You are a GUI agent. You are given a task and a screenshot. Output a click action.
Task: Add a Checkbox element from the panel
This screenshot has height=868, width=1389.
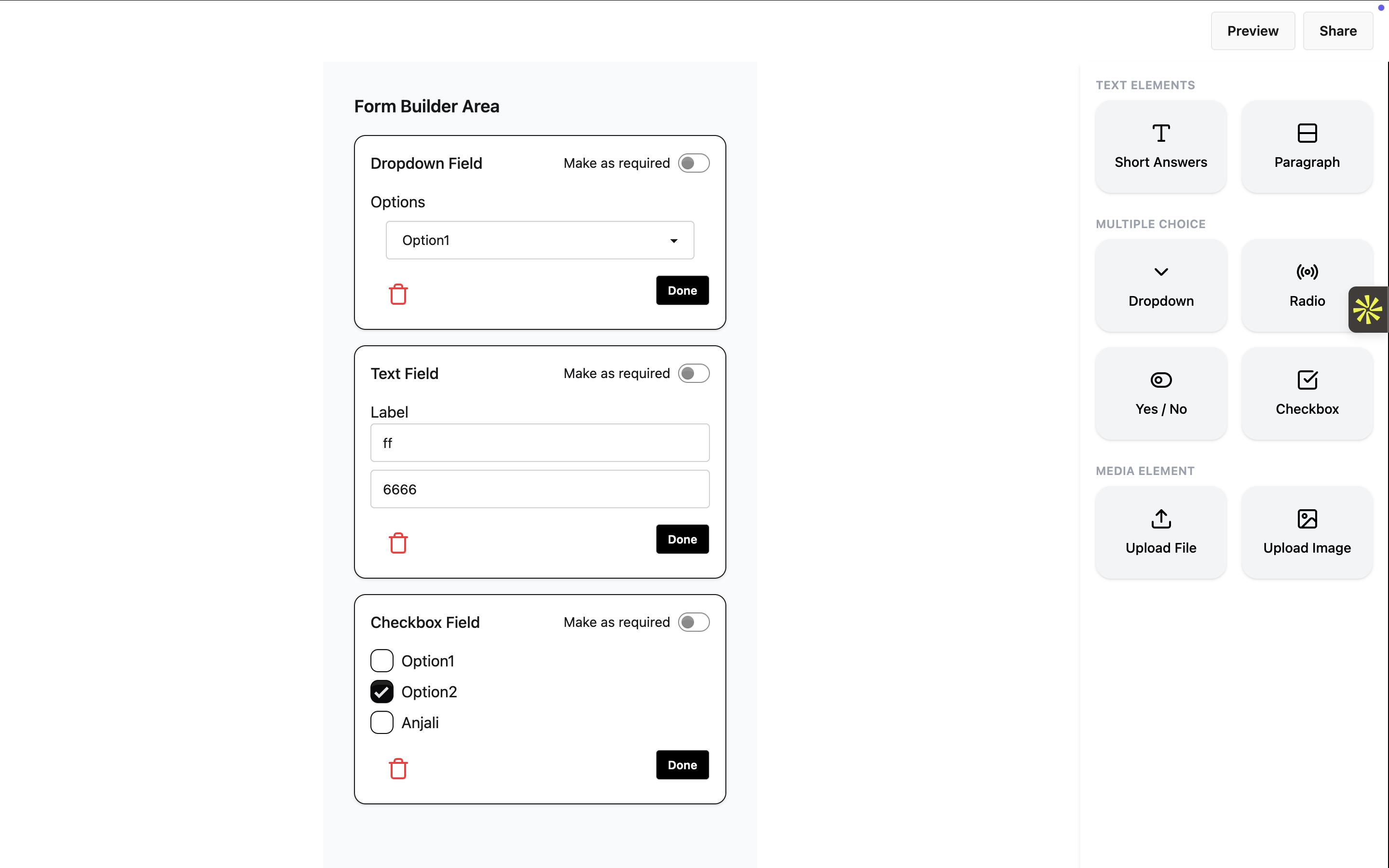(1307, 394)
